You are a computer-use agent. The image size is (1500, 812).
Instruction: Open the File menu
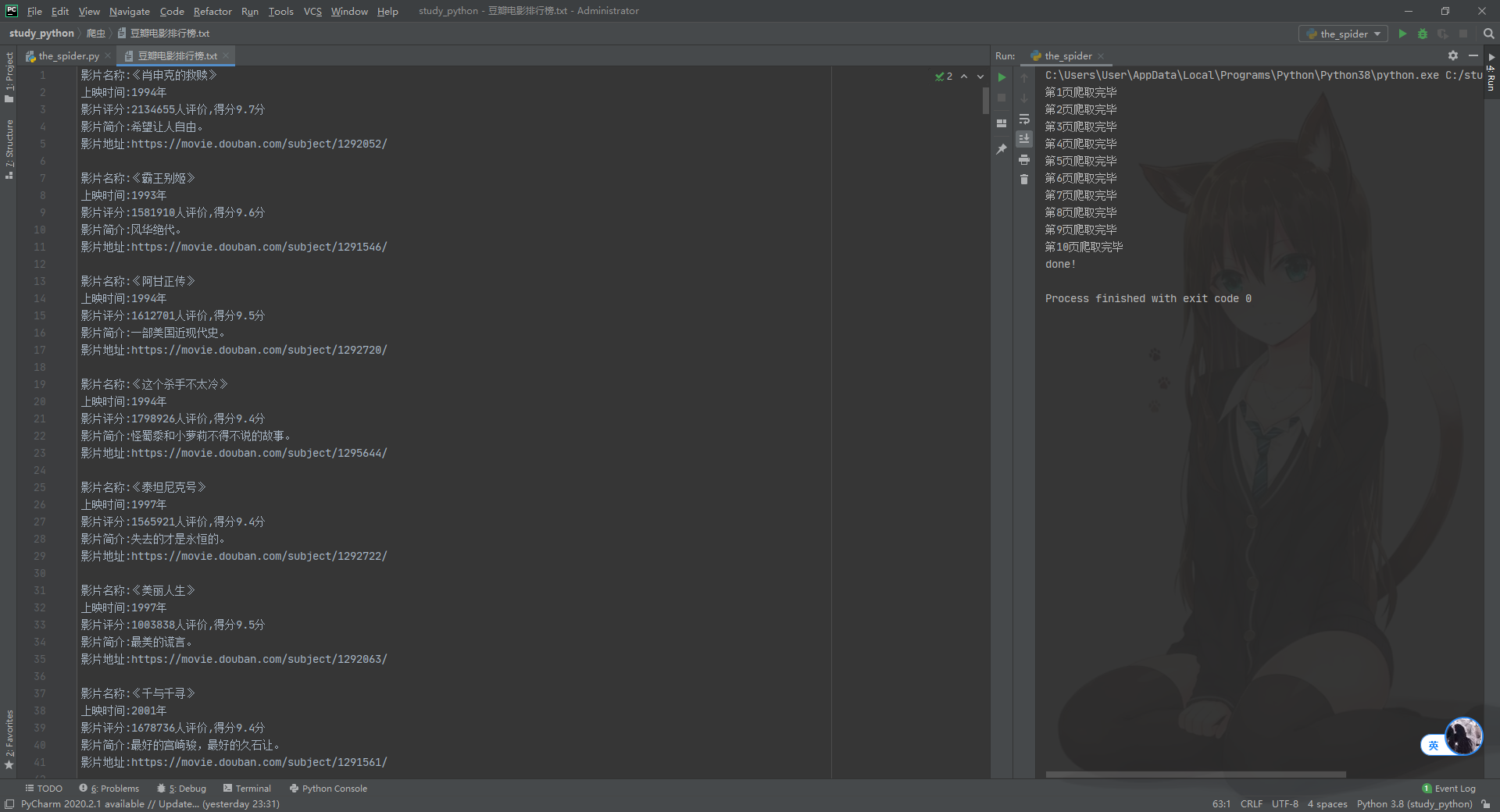(x=34, y=11)
